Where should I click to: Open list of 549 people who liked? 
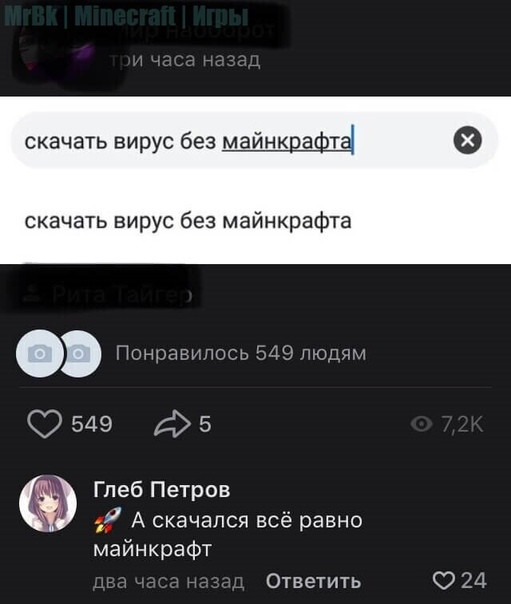241,353
